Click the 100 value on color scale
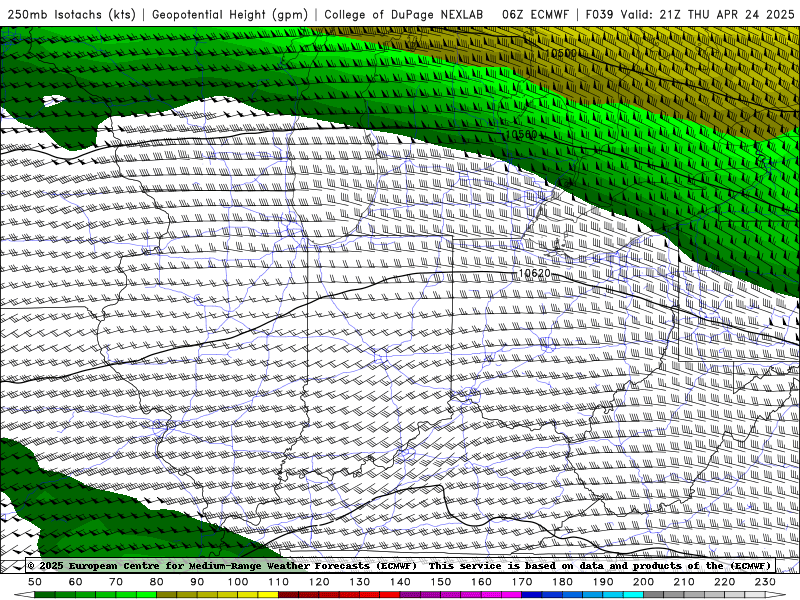This screenshot has height=600, width=800. coord(238,582)
